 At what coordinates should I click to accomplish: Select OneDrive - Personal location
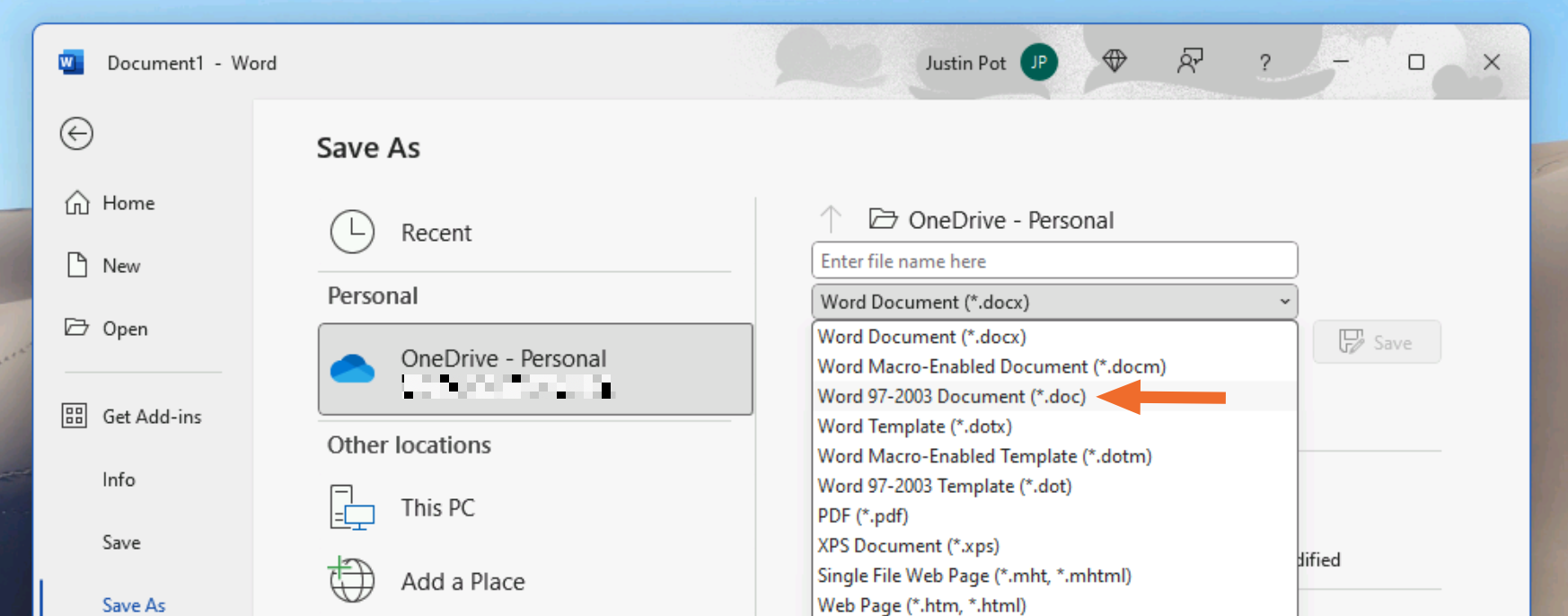(535, 369)
